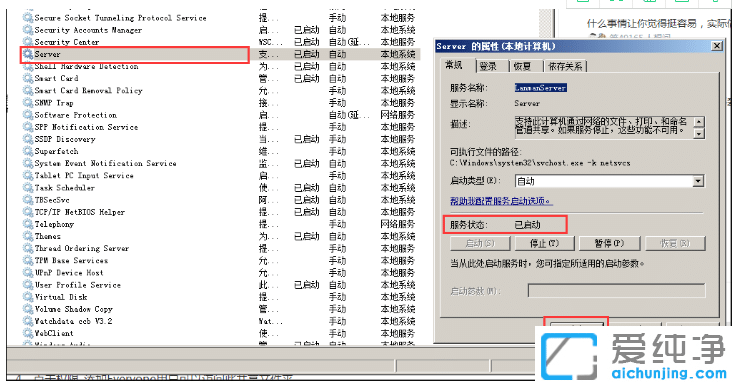Image resolution: width=735 pixels, height=386 pixels.
Task: Click gear icon for Smart Card Removal Policy
Action: [28, 91]
